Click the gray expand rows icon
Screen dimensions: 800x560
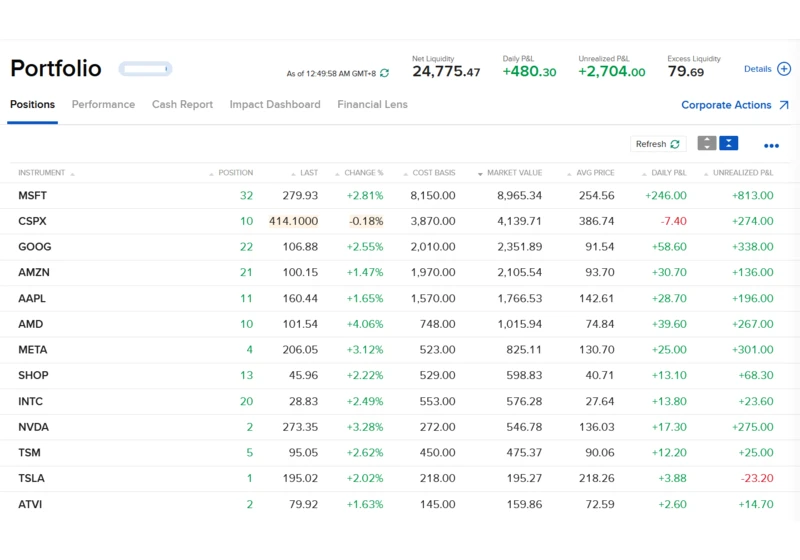(707, 143)
